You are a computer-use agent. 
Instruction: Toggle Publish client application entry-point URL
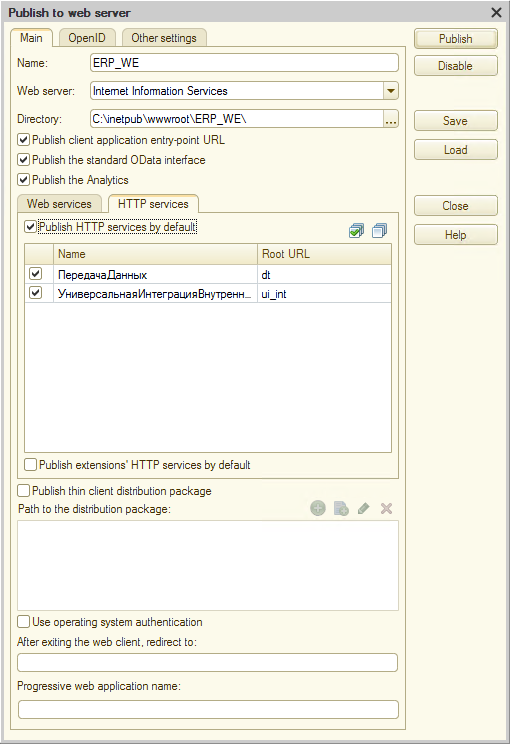coord(23,140)
